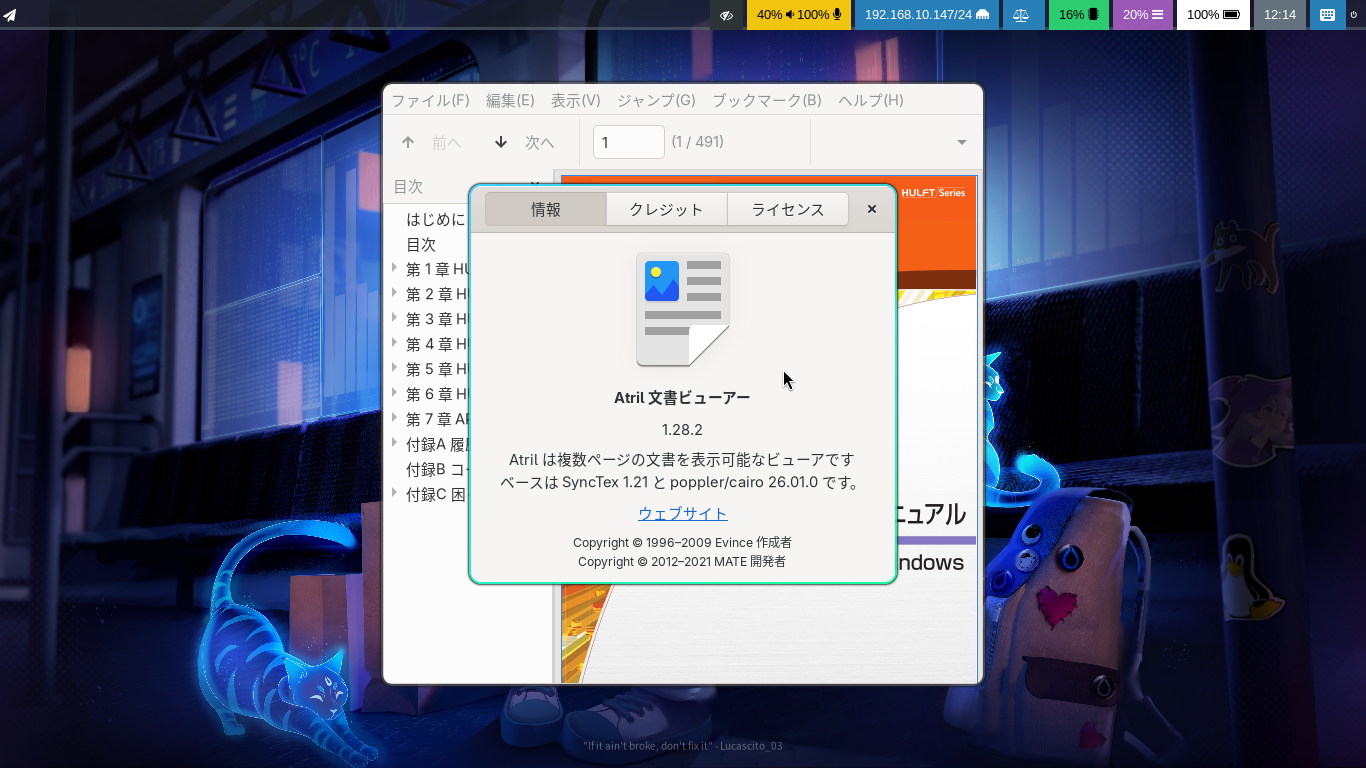The height and width of the screenshot is (768, 1366).
Task: Click the balance scale icon in top bar
Action: point(1021,15)
